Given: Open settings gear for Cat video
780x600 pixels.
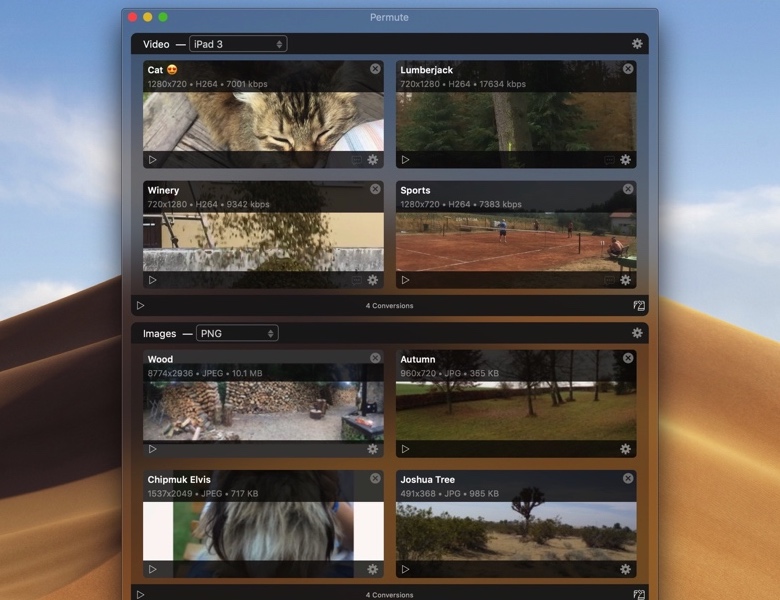Looking at the screenshot, I should 373,160.
